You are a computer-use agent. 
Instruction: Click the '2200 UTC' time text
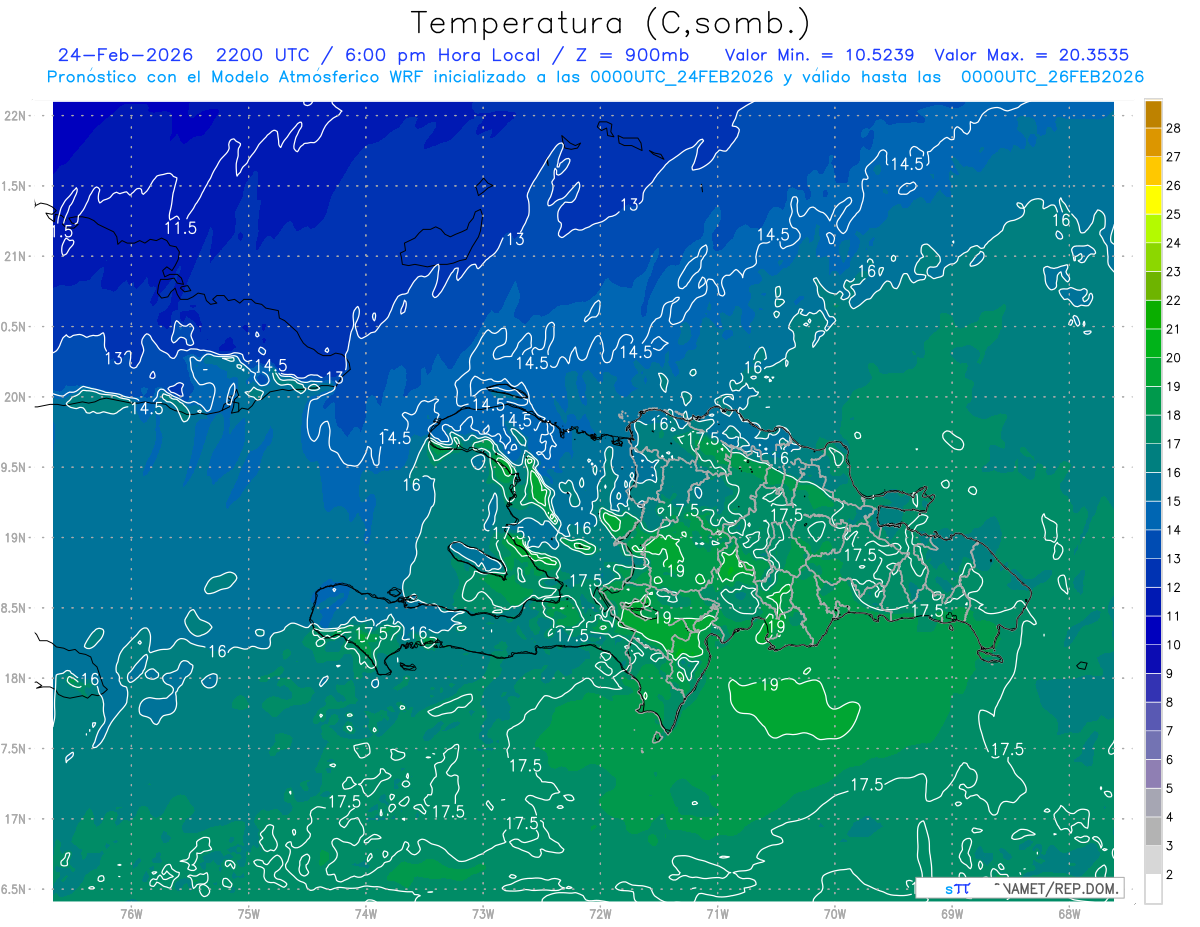pyautogui.click(x=264, y=55)
